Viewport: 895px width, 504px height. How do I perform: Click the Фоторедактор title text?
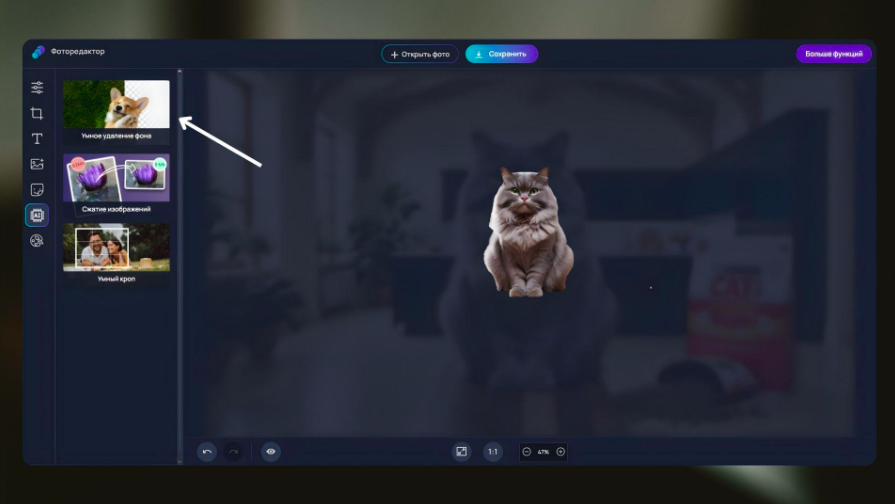tap(78, 51)
